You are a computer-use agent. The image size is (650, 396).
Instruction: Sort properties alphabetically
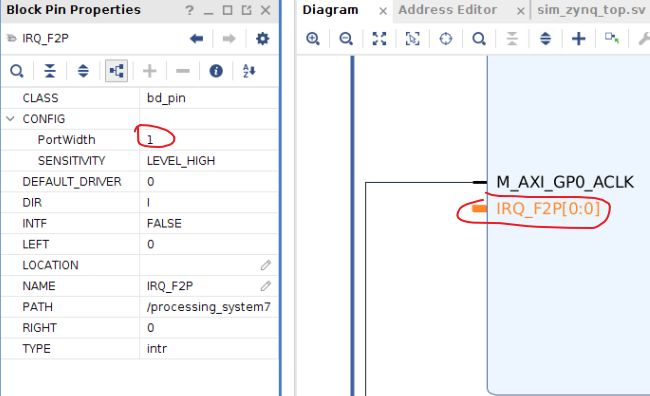(249, 71)
